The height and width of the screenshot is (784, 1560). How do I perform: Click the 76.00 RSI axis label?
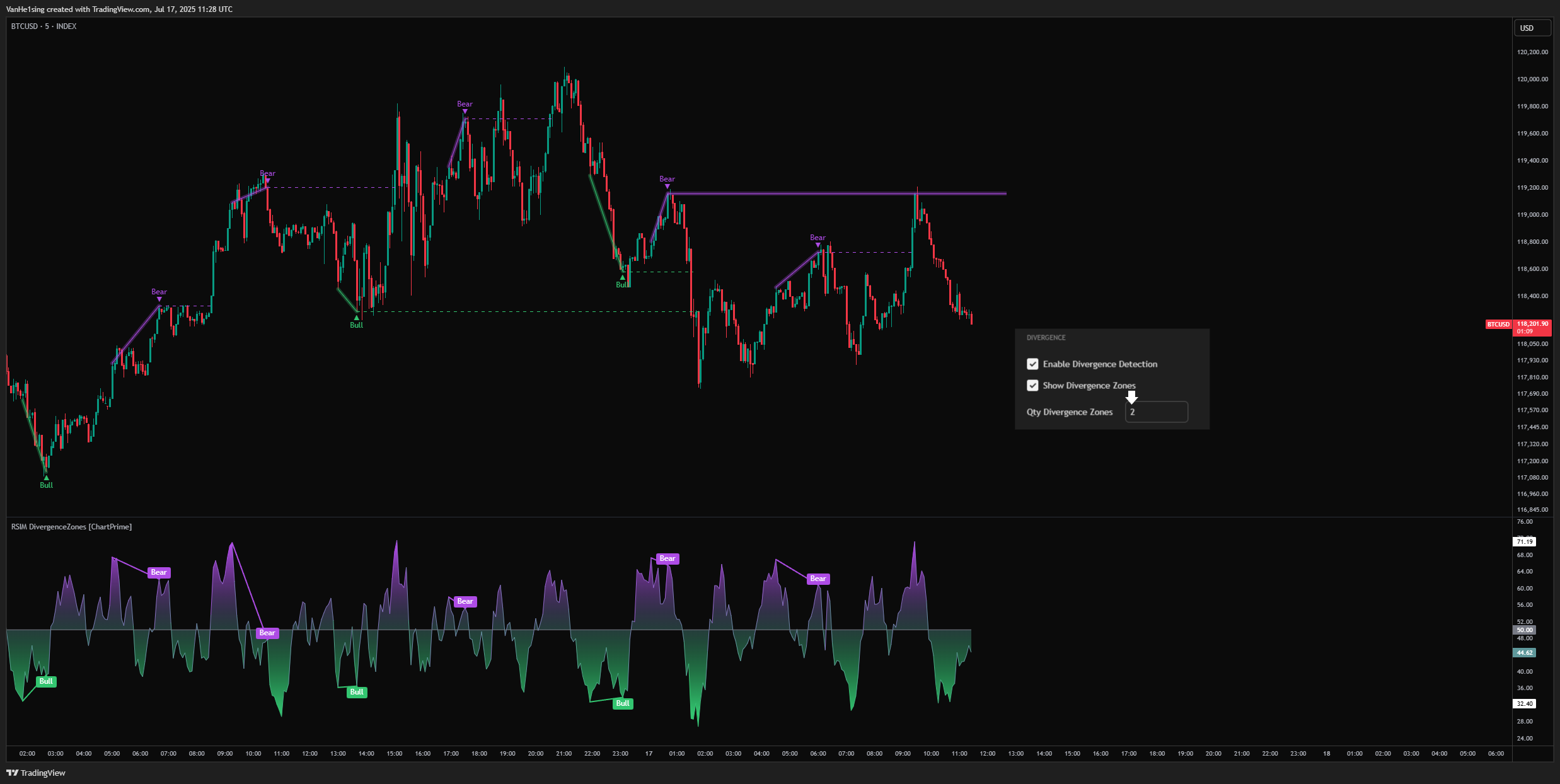[1525, 522]
